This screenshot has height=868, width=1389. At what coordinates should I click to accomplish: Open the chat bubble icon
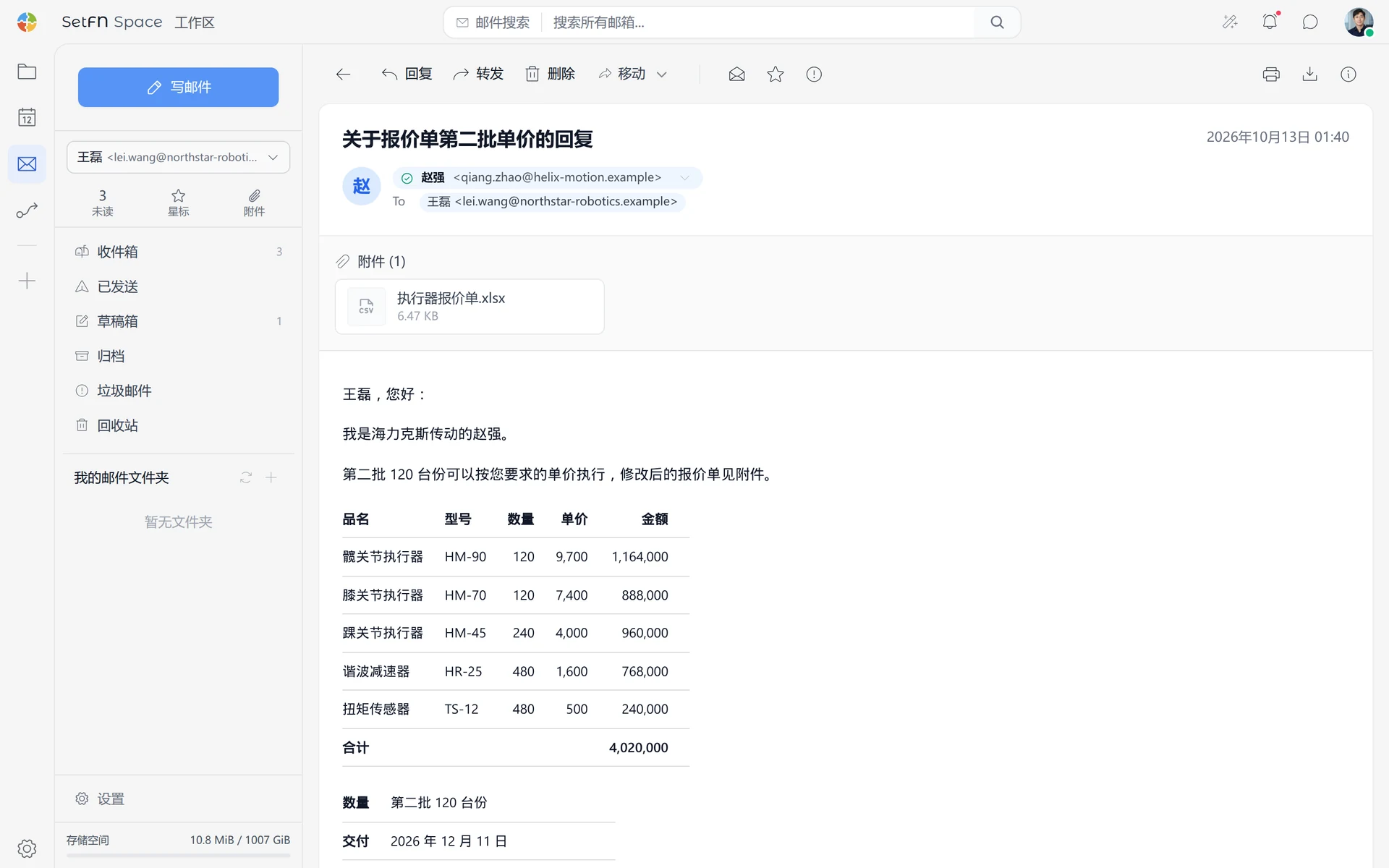point(1310,22)
